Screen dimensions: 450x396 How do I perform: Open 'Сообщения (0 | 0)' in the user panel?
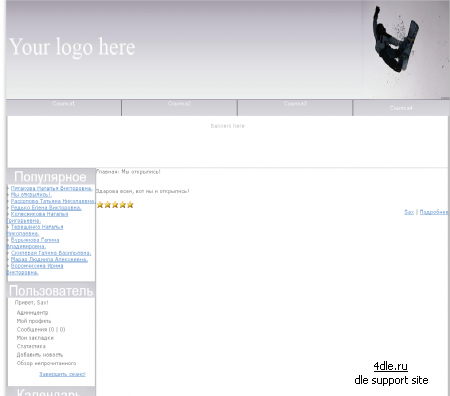41,329
